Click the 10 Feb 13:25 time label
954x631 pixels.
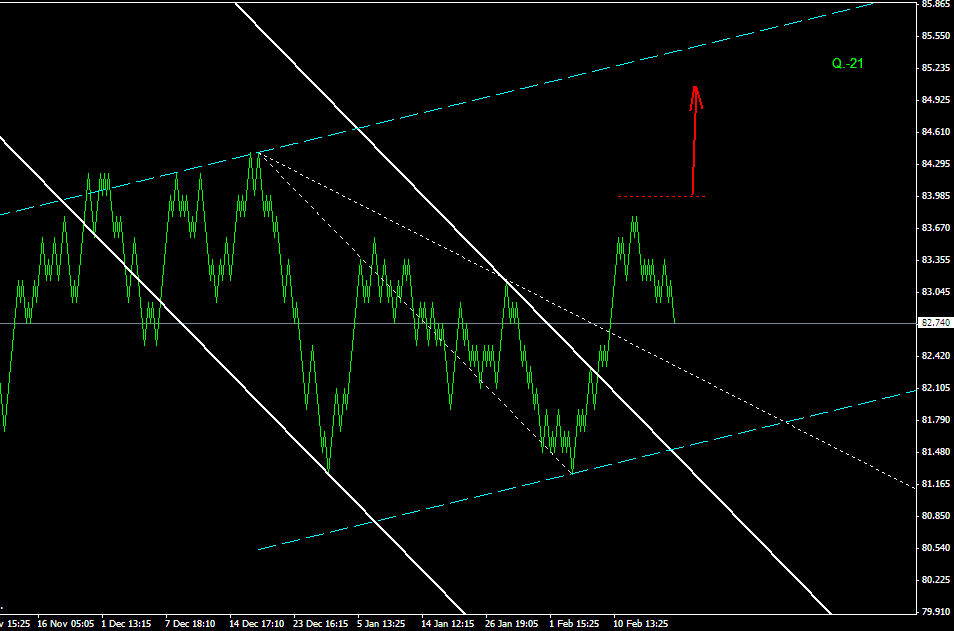coord(641,624)
